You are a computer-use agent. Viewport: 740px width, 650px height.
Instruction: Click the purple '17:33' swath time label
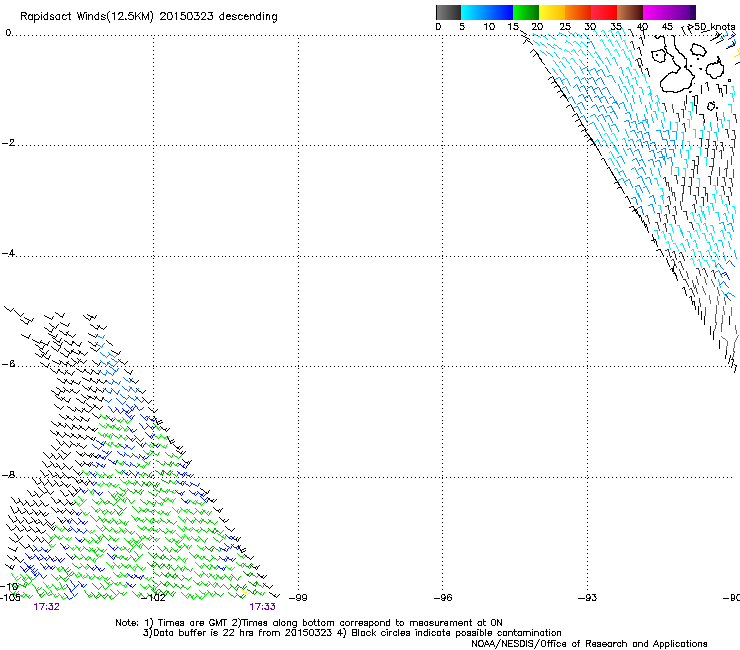(x=262, y=607)
